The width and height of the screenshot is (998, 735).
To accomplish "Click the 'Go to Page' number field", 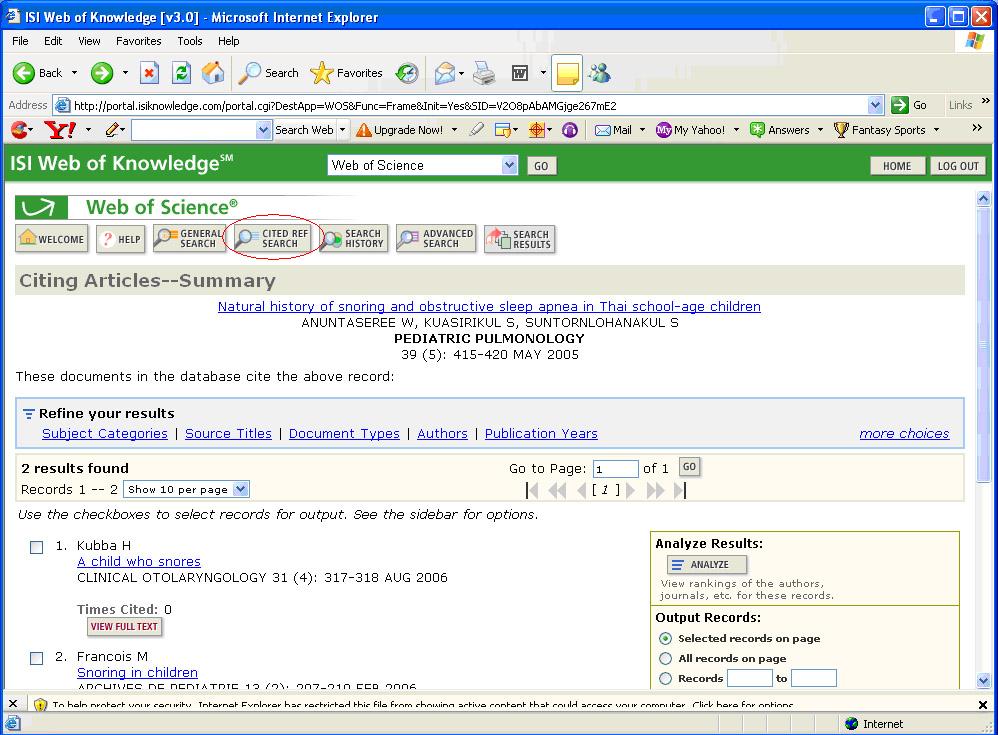I will 615,469.
